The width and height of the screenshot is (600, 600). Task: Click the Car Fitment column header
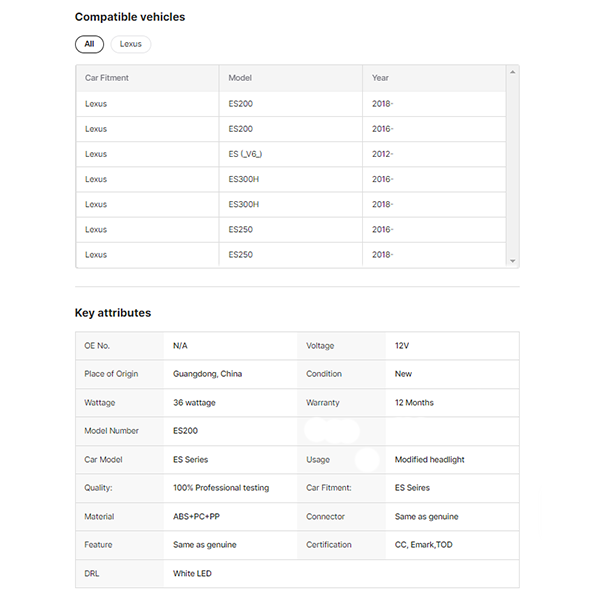[x=107, y=78]
